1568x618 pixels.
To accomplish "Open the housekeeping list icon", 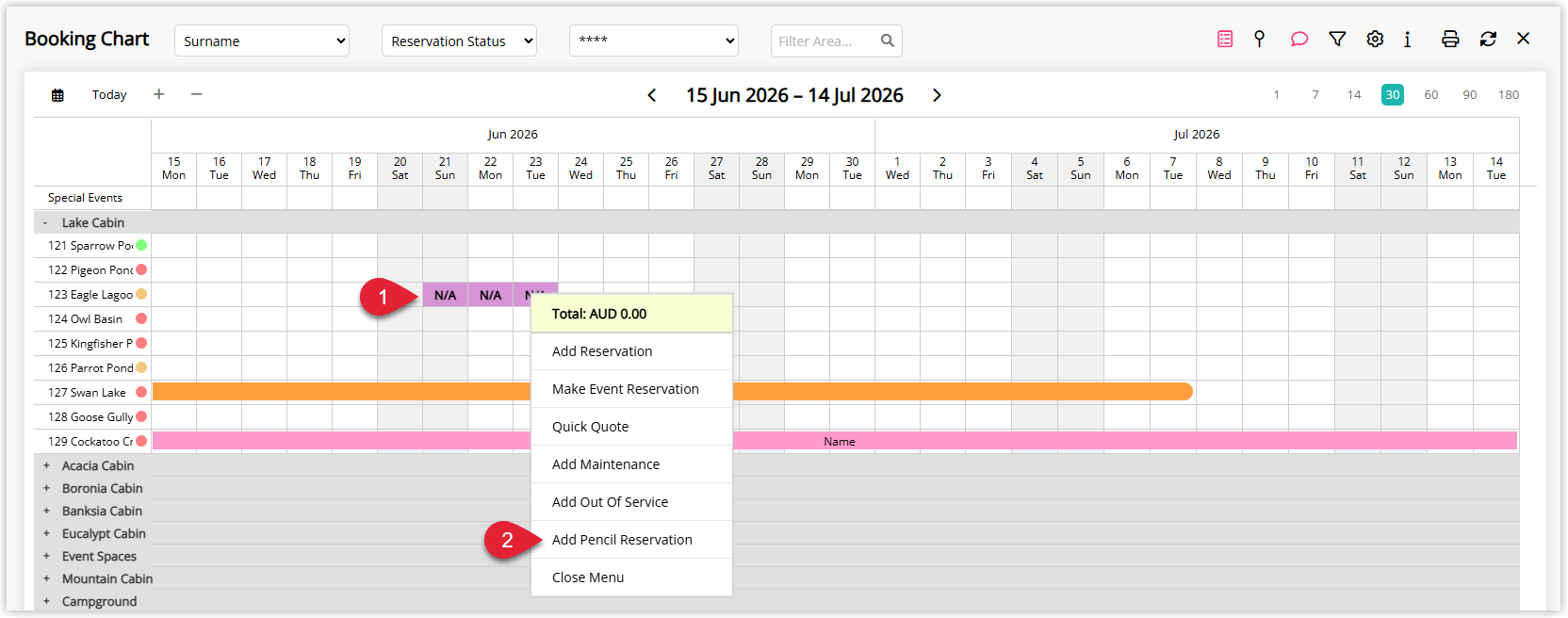I will (1225, 39).
